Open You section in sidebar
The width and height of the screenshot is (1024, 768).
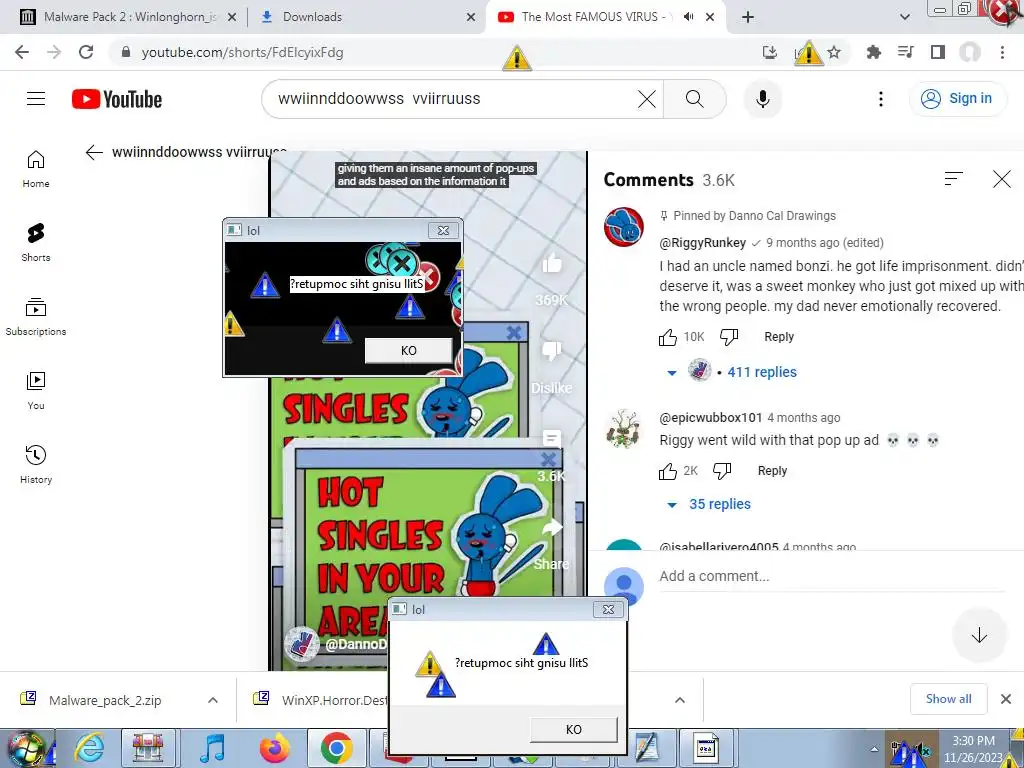click(36, 391)
